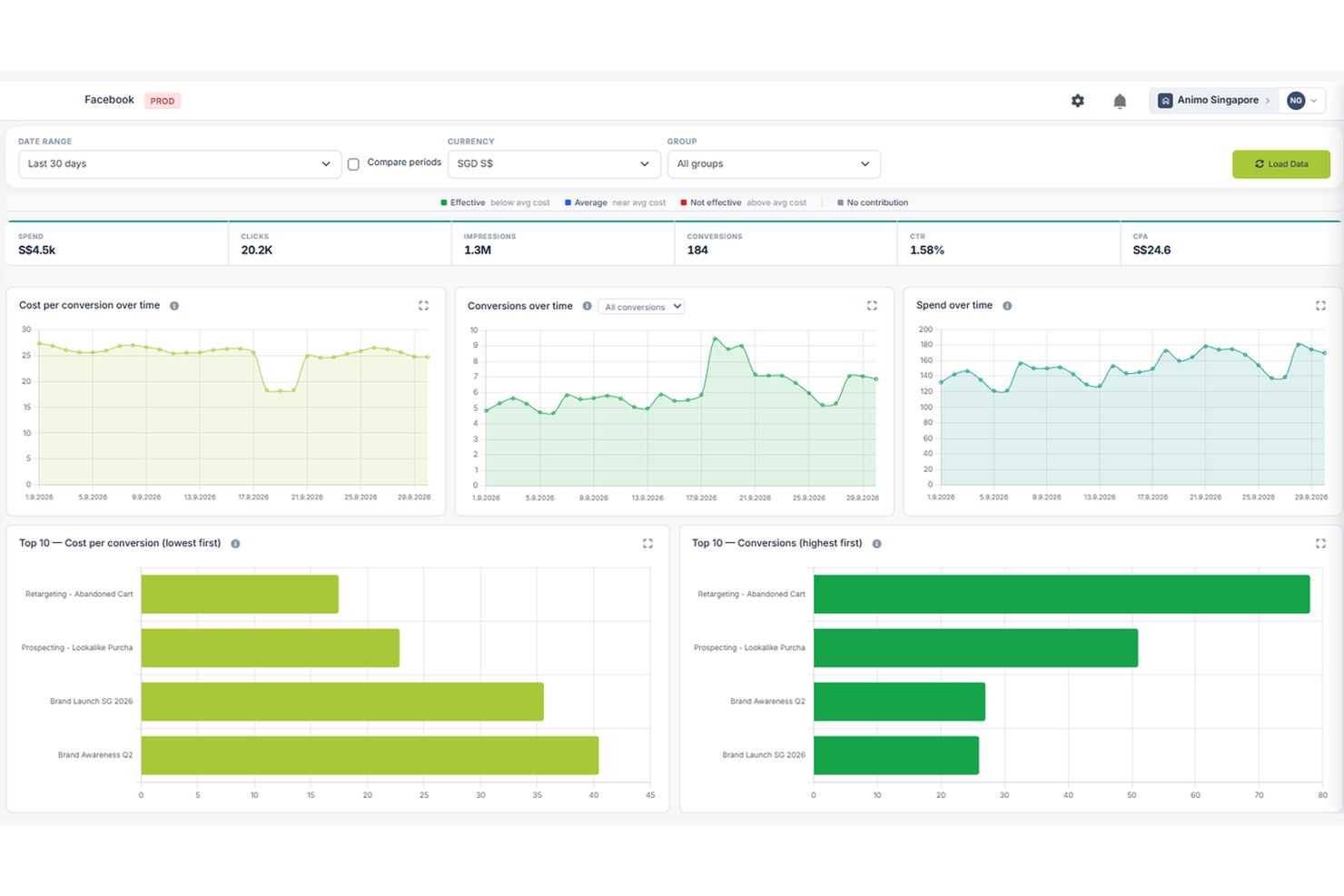Open the Group dropdown
The width and height of the screenshot is (1344, 896).
pyautogui.click(x=774, y=164)
